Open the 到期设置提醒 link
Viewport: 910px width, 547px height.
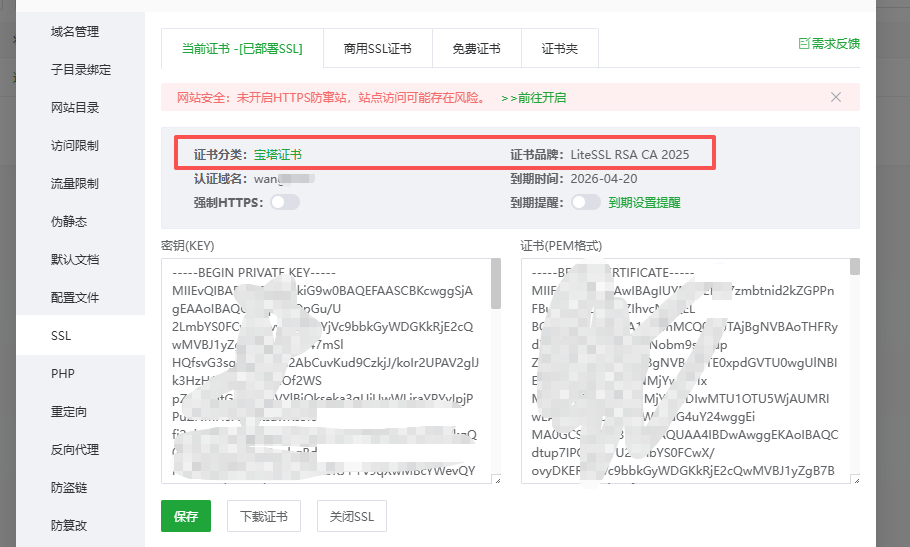[x=644, y=203]
